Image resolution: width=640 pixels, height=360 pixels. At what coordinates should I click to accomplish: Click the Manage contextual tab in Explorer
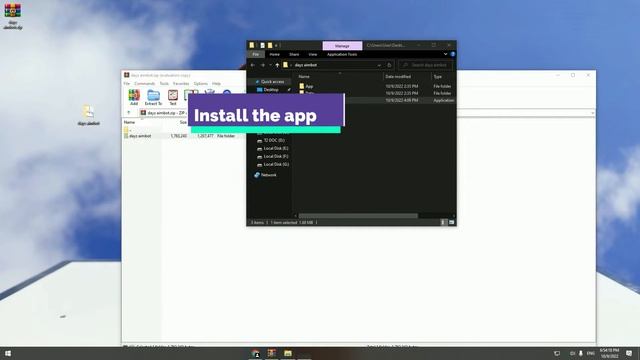pyautogui.click(x=342, y=46)
